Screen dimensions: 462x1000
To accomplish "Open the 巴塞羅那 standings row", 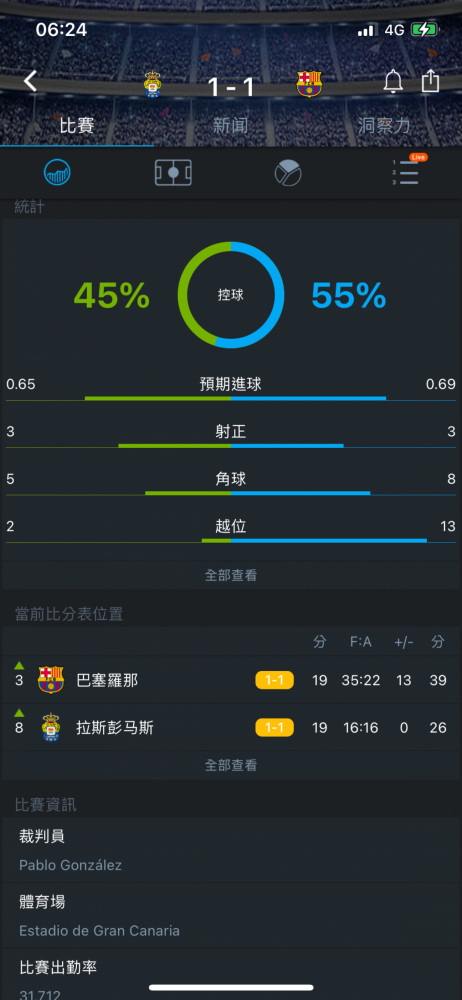I will click(231, 680).
